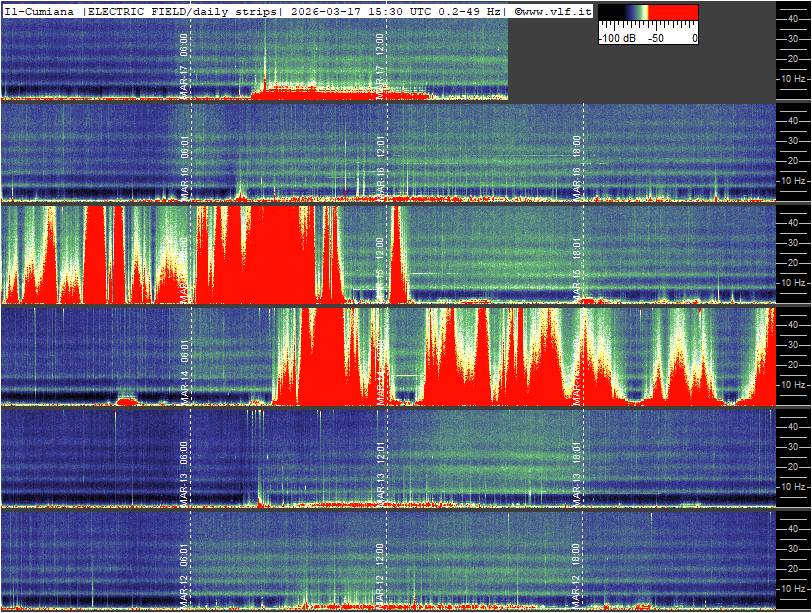This screenshot has height=613, width=812.
Task: Click the -50 label under the color scale
Action: click(656, 38)
